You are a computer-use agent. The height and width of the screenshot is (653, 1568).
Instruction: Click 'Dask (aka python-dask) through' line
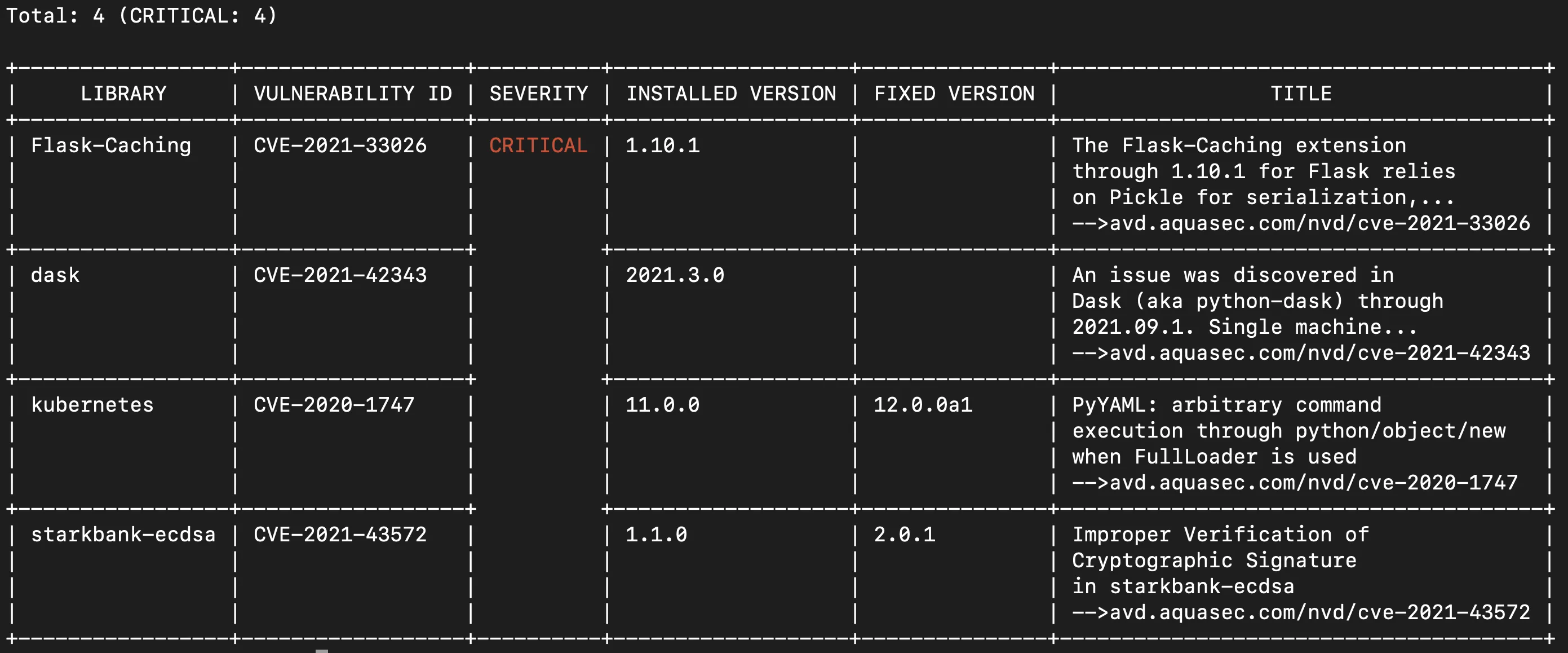click(1257, 301)
